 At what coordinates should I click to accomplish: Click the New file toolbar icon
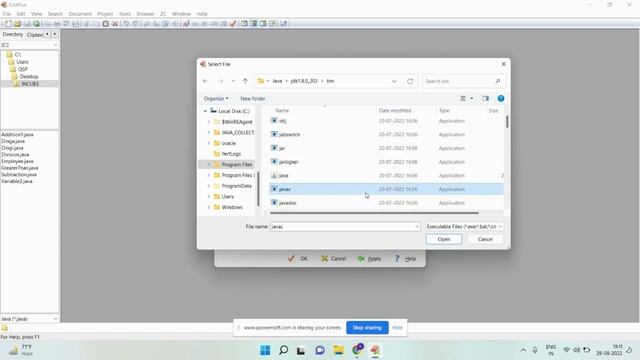(x=8, y=24)
